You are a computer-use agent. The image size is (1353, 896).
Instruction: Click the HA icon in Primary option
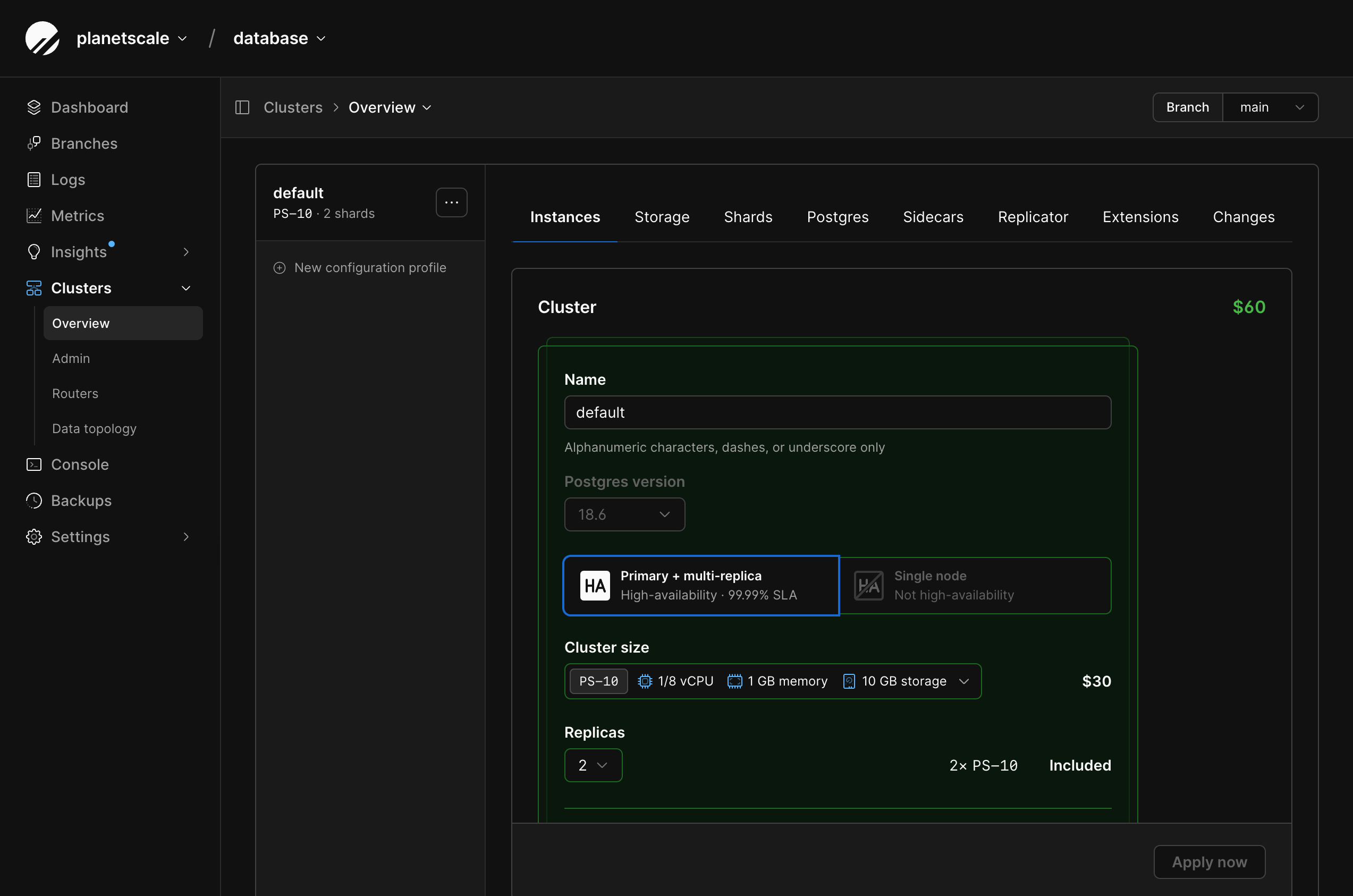[x=595, y=586]
